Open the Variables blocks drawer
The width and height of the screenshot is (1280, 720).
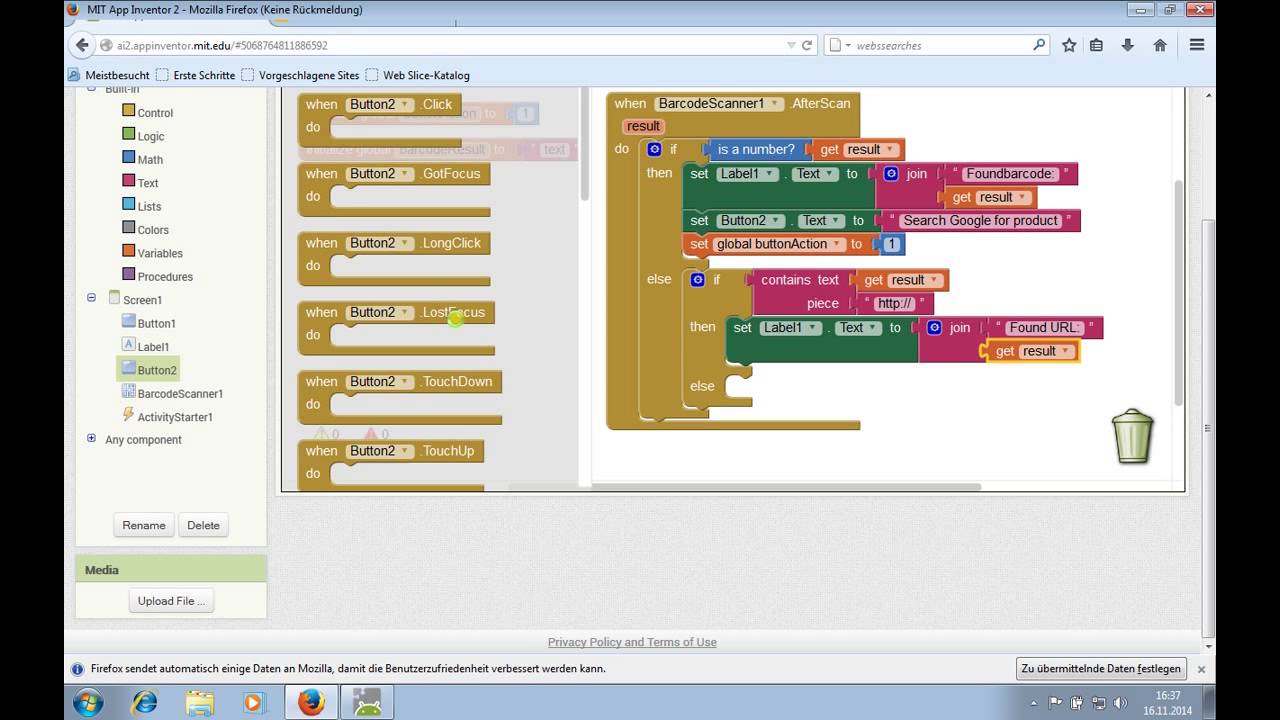pos(152,253)
